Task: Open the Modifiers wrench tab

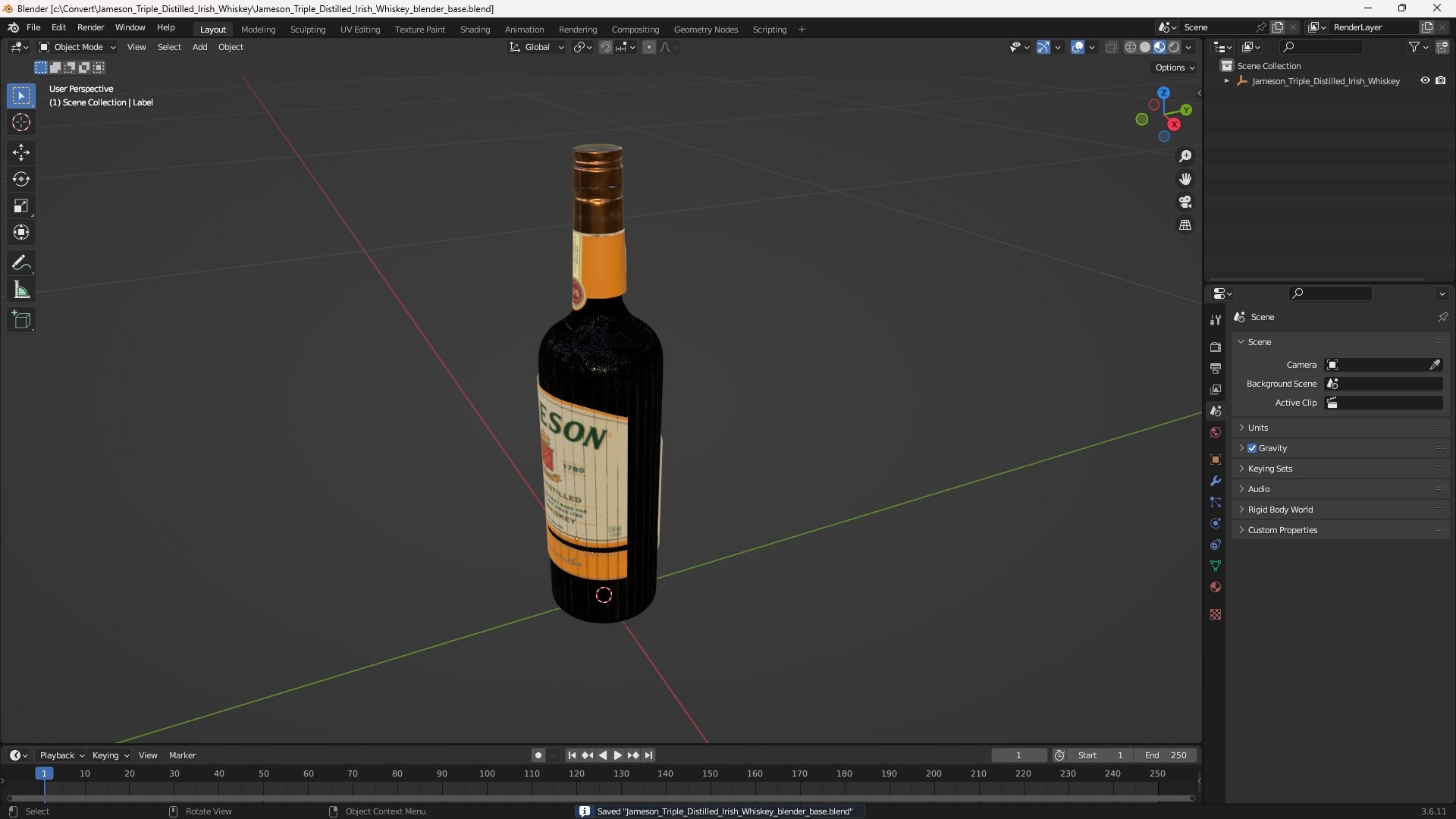Action: [x=1216, y=481]
